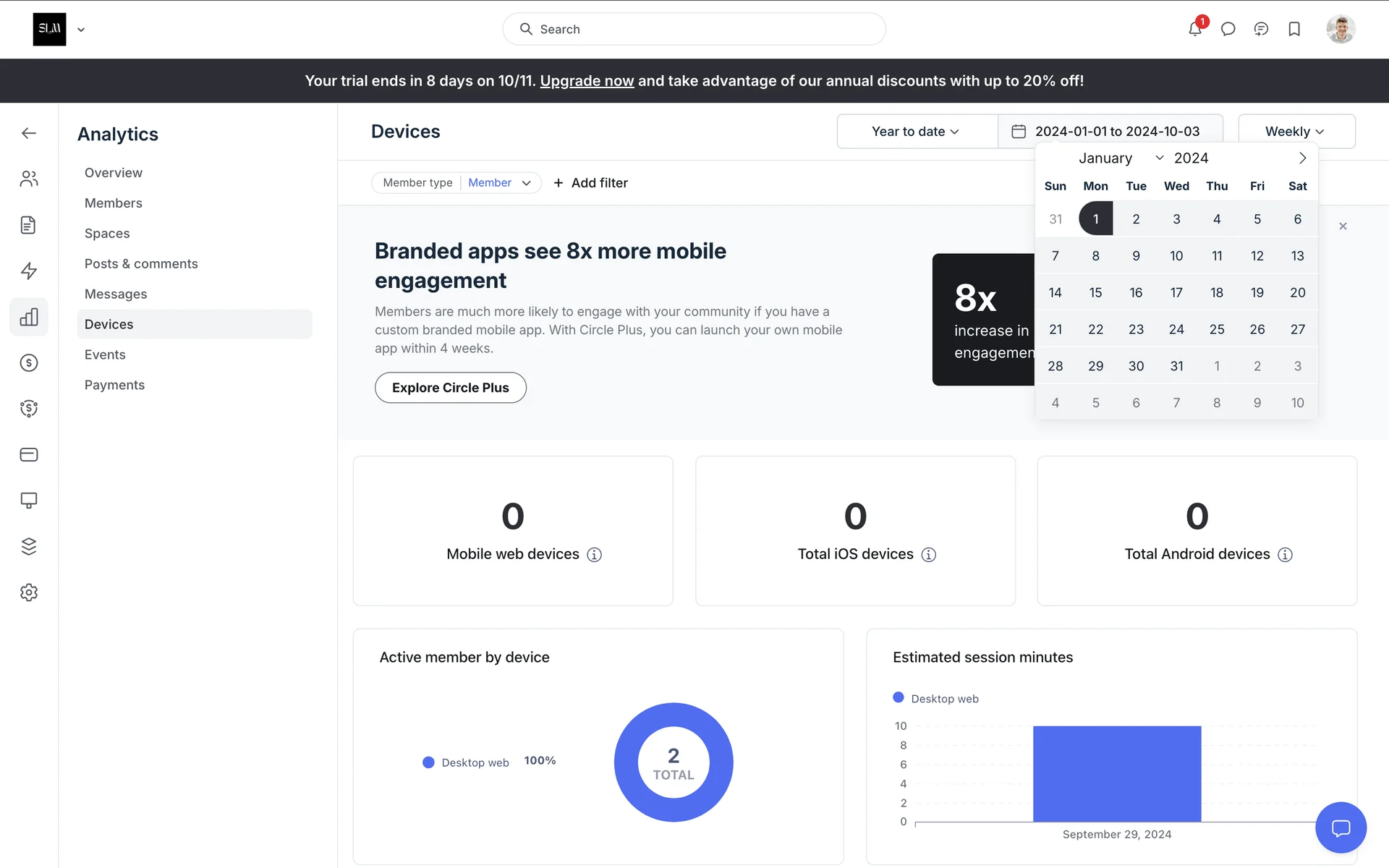The height and width of the screenshot is (868, 1389).
Task: Open Posts & comments analytics
Action: [141, 264]
